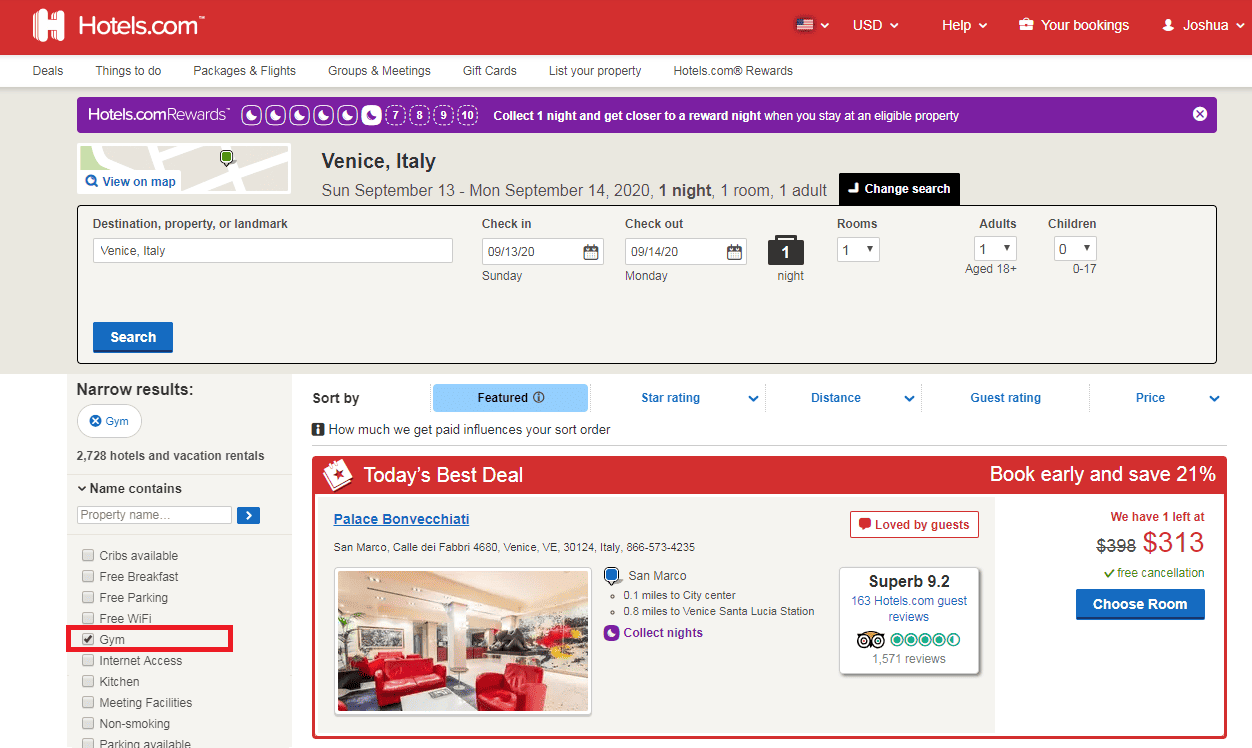Enable the Free WiFi filter

(87, 618)
